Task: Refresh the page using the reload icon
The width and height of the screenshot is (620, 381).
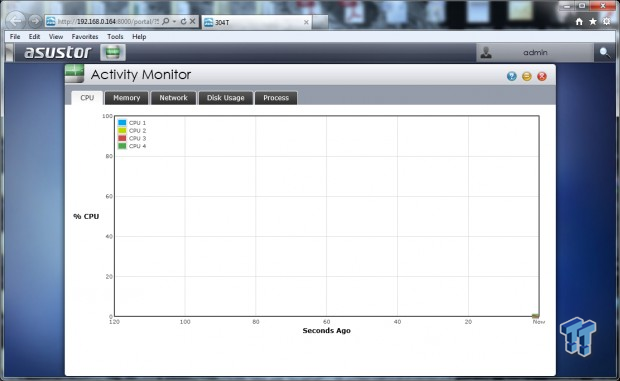Action: (x=183, y=21)
